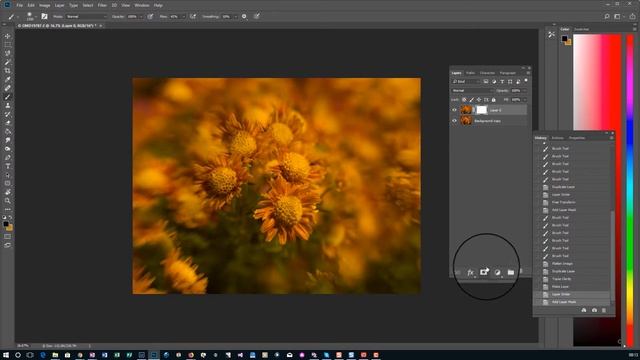The image size is (640, 360).
Task: Create new document from current history state
Action: [584, 310]
